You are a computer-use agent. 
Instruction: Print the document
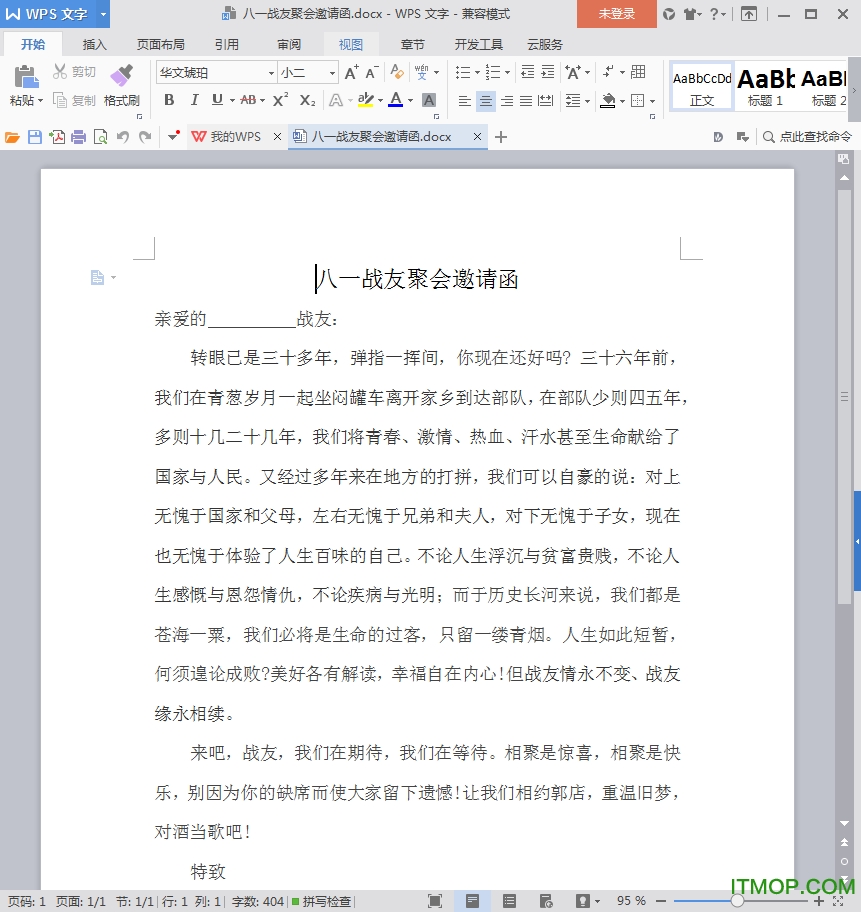click(79, 137)
